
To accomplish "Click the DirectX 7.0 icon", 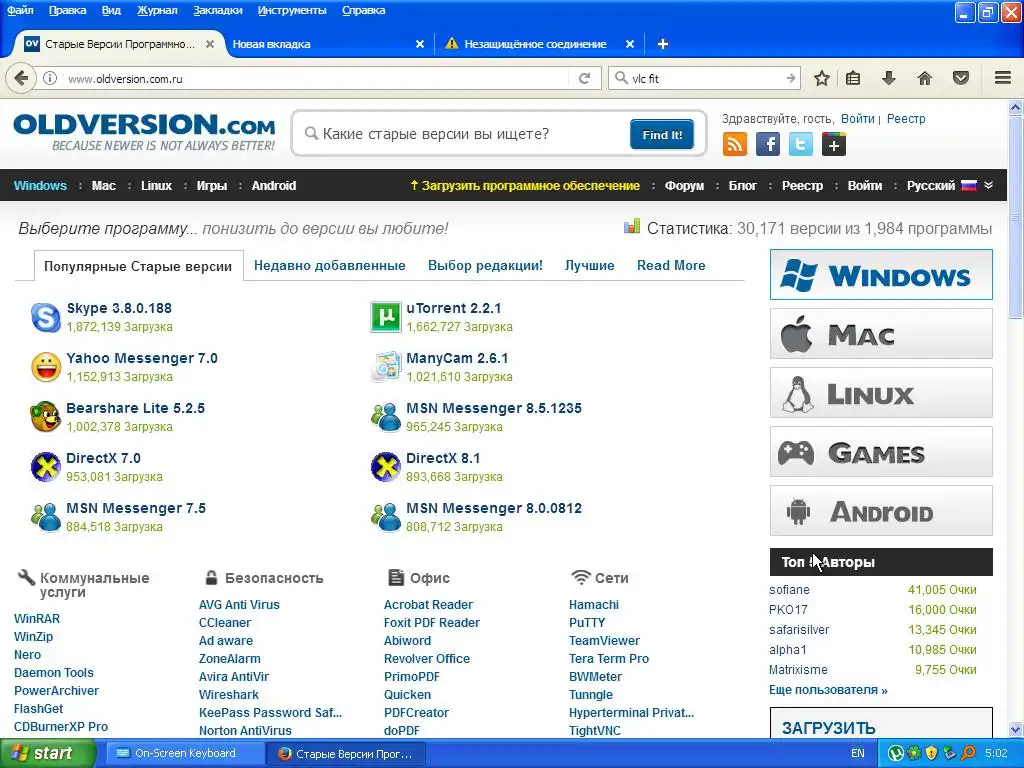I will tap(46, 466).
